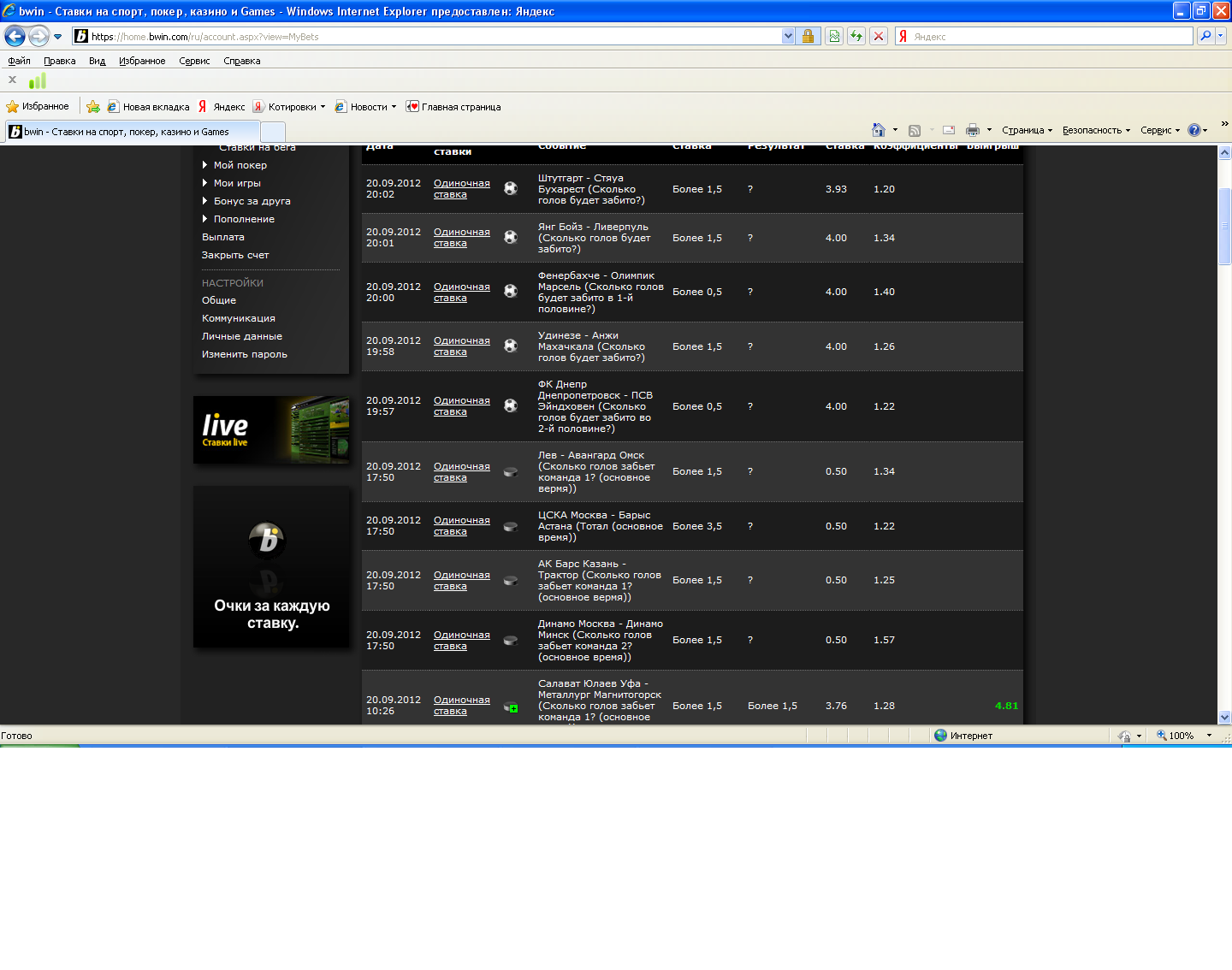
Task: Click the browser Forward arrow button
Action: [x=38, y=36]
